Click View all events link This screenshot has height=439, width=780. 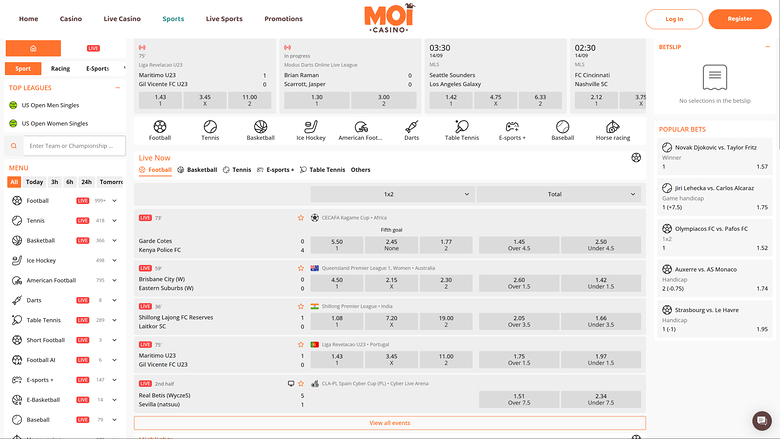[x=389, y=423]
